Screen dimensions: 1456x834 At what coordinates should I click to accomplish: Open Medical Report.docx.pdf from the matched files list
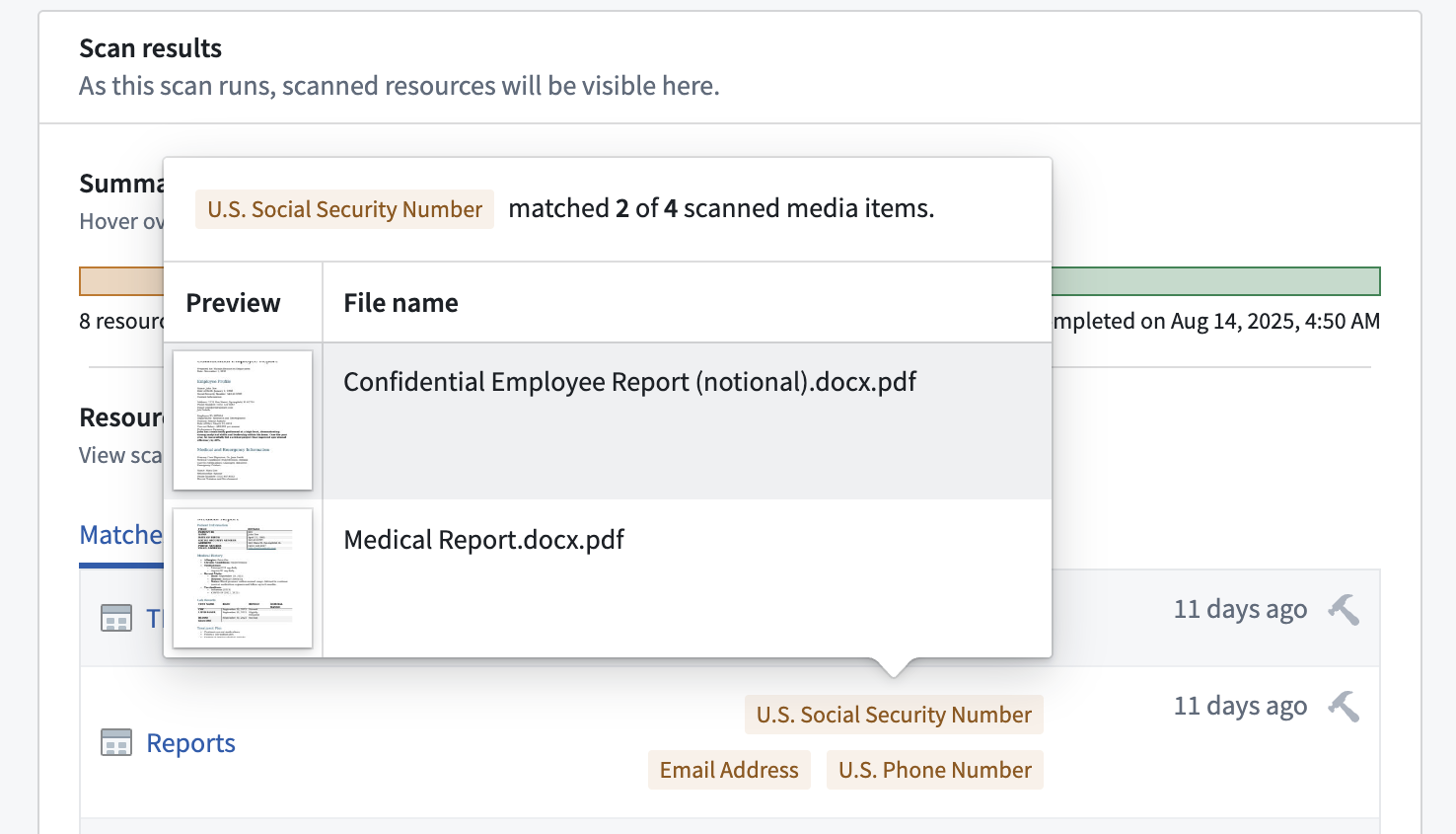[x=483, y=539]
